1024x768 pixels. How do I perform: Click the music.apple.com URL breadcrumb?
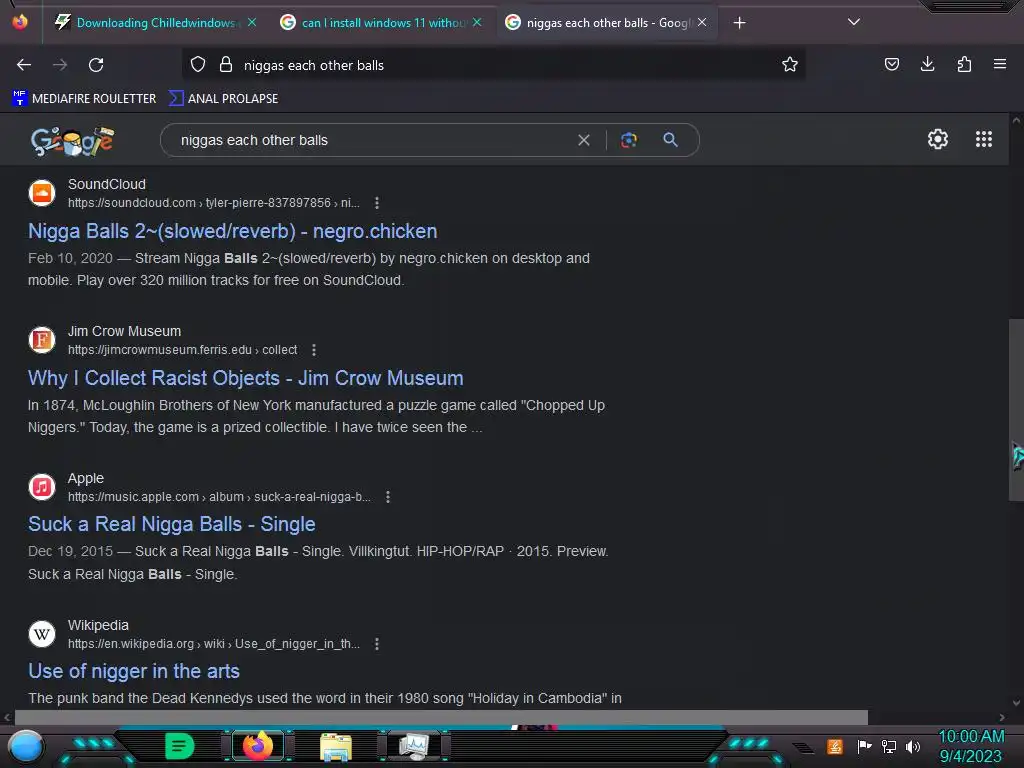click(219, 497)
